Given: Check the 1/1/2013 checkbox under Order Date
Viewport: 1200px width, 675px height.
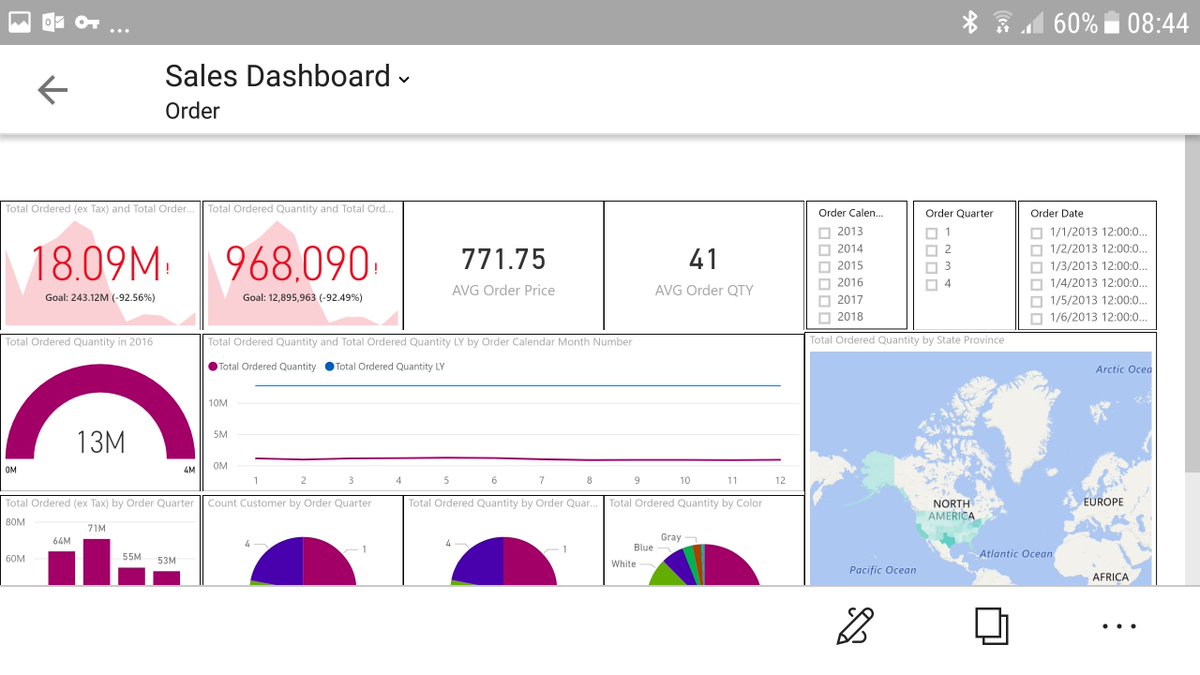Looking at the screenshot, I should point(1037,231).
